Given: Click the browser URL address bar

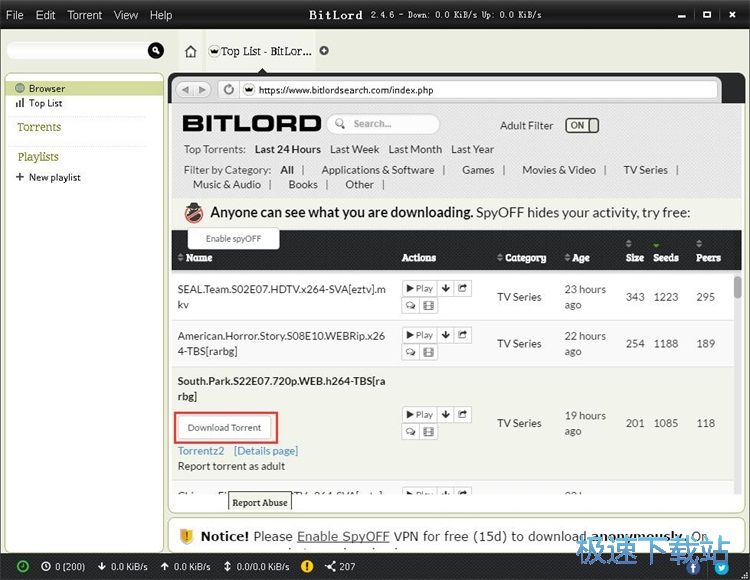Looking at the screenshot, I should click(479, 90).
